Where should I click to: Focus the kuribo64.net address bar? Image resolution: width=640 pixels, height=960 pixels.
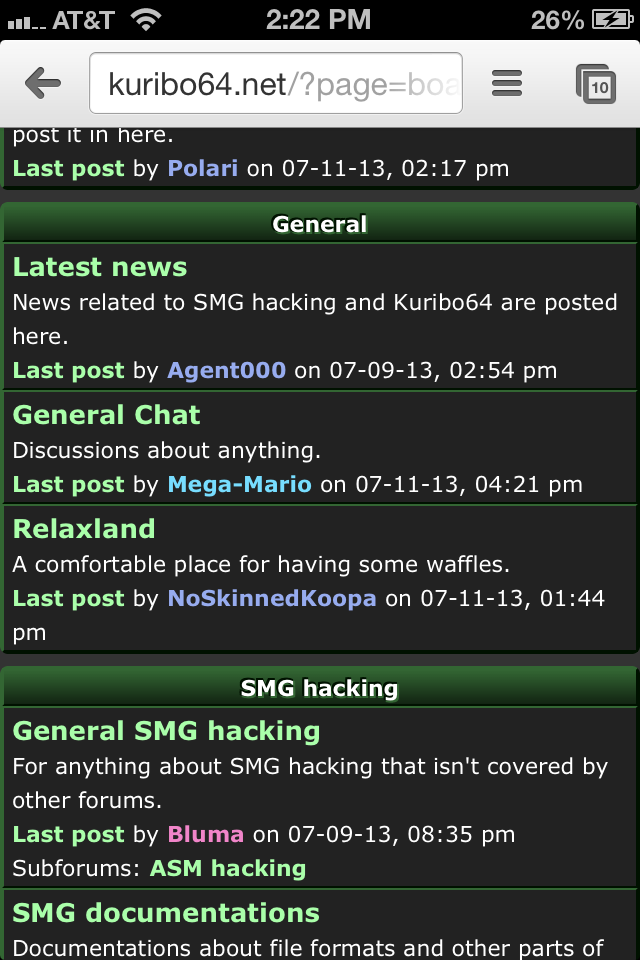coord(276,83)
